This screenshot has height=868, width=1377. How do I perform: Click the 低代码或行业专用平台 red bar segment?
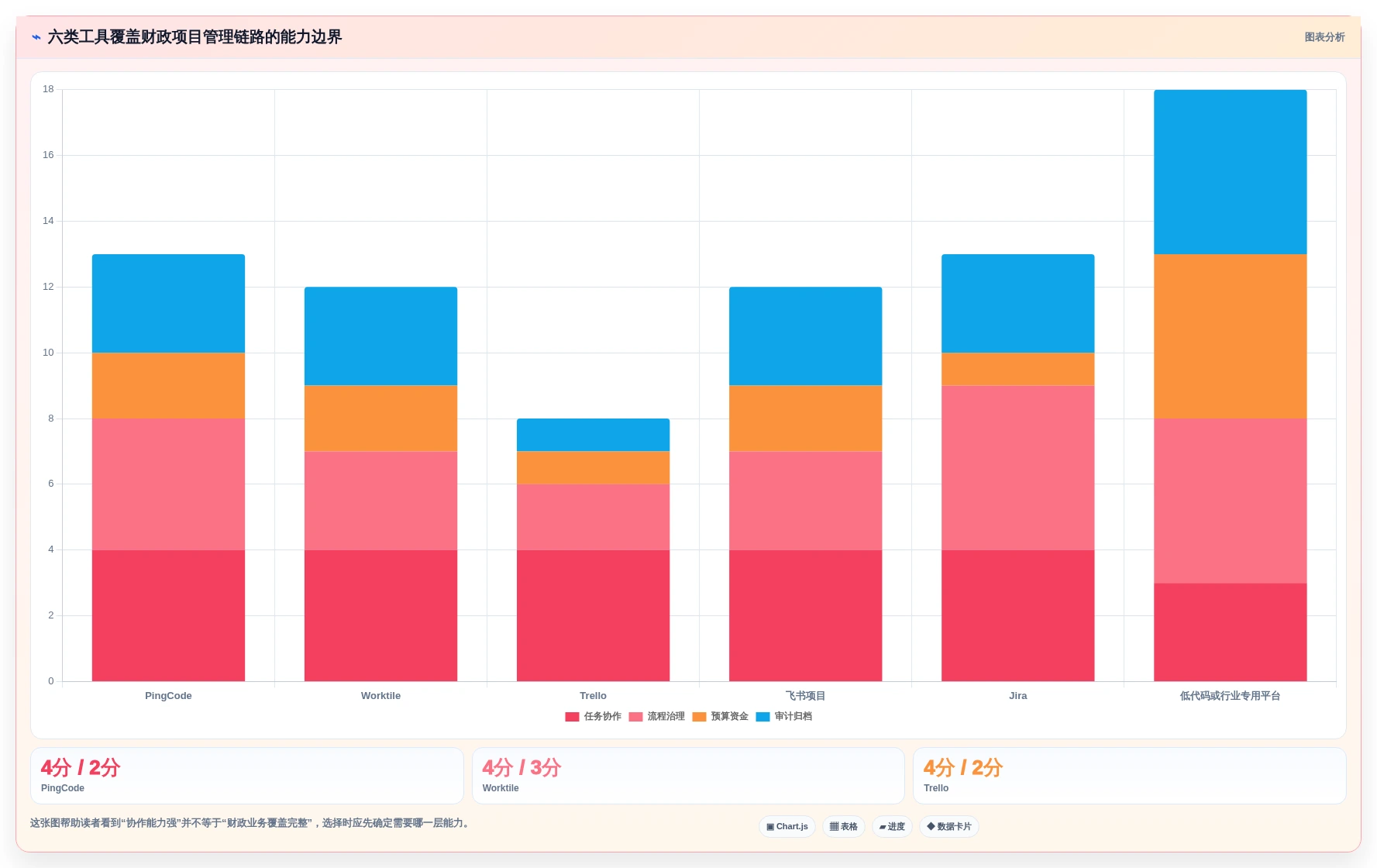1230,632
